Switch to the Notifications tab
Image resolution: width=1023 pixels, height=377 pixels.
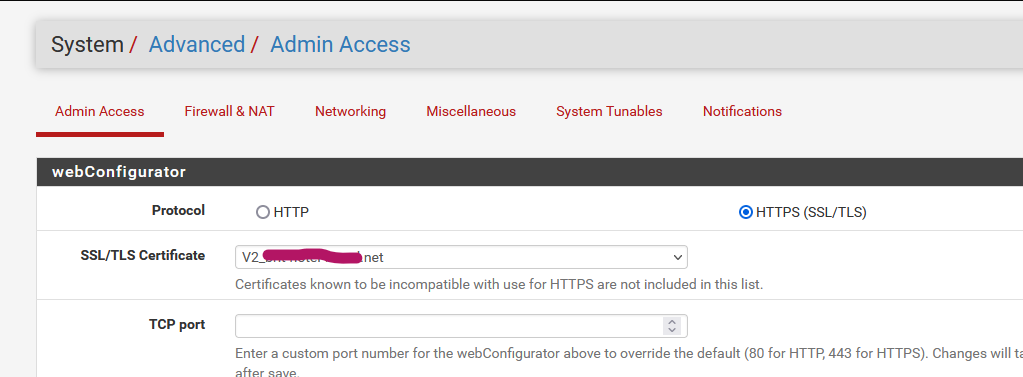[742, 112]
